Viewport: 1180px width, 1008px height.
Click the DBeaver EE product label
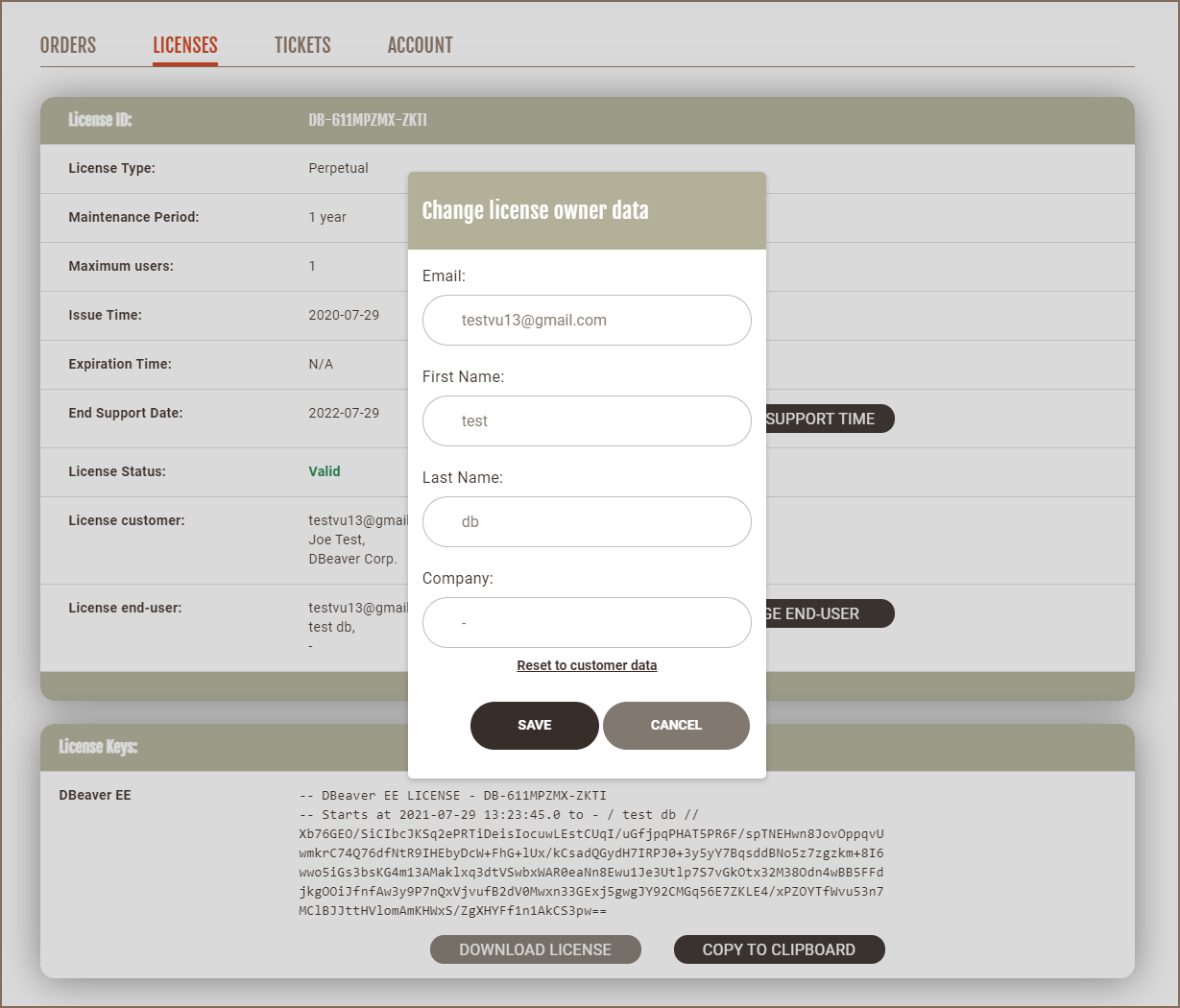[95, 795]
